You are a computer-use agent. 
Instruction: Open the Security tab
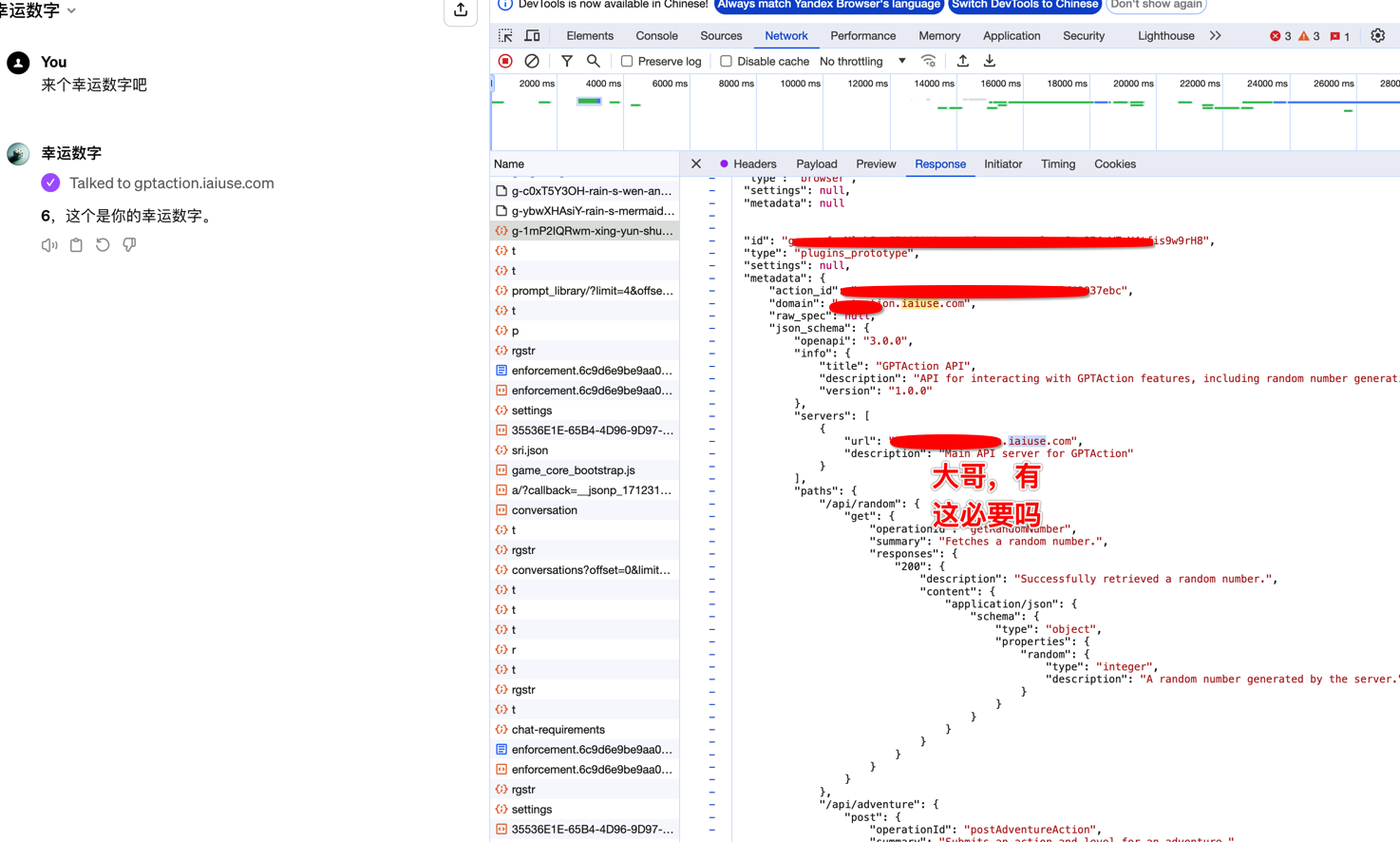tap(1084, 36)
